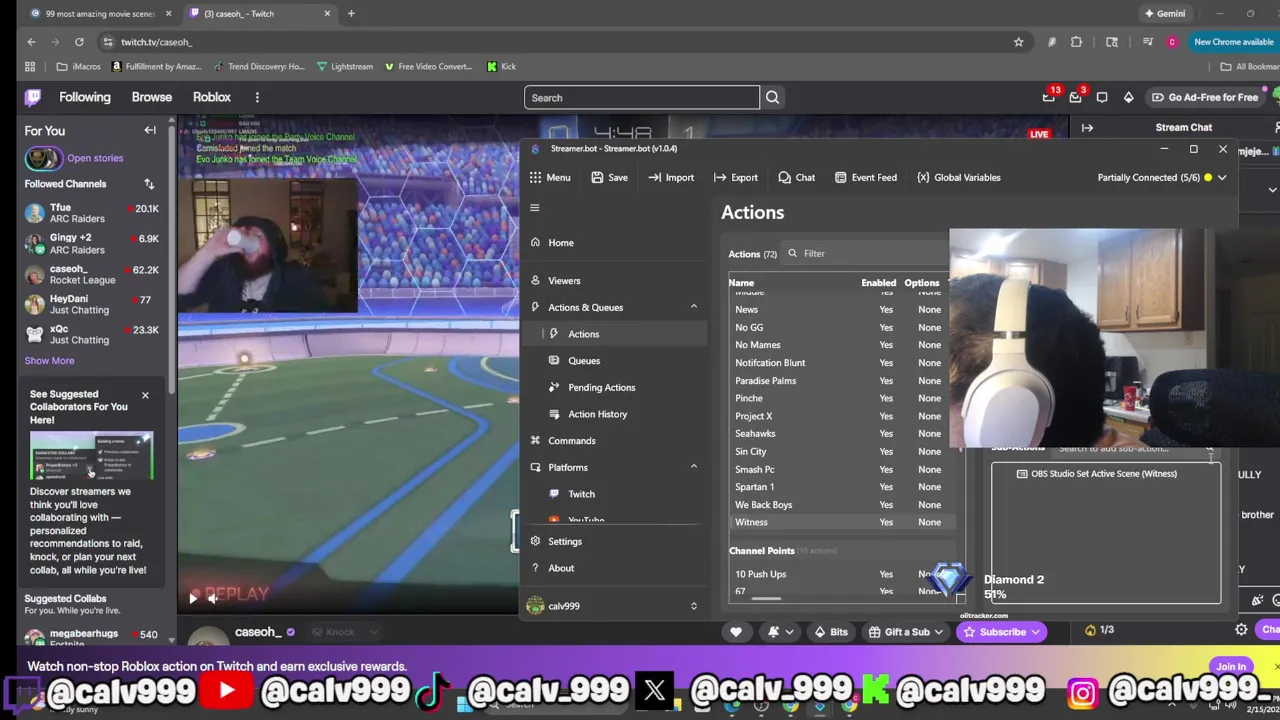Click the heart follow button
Screen dimensions: 1280x720
tap(736, 631)
